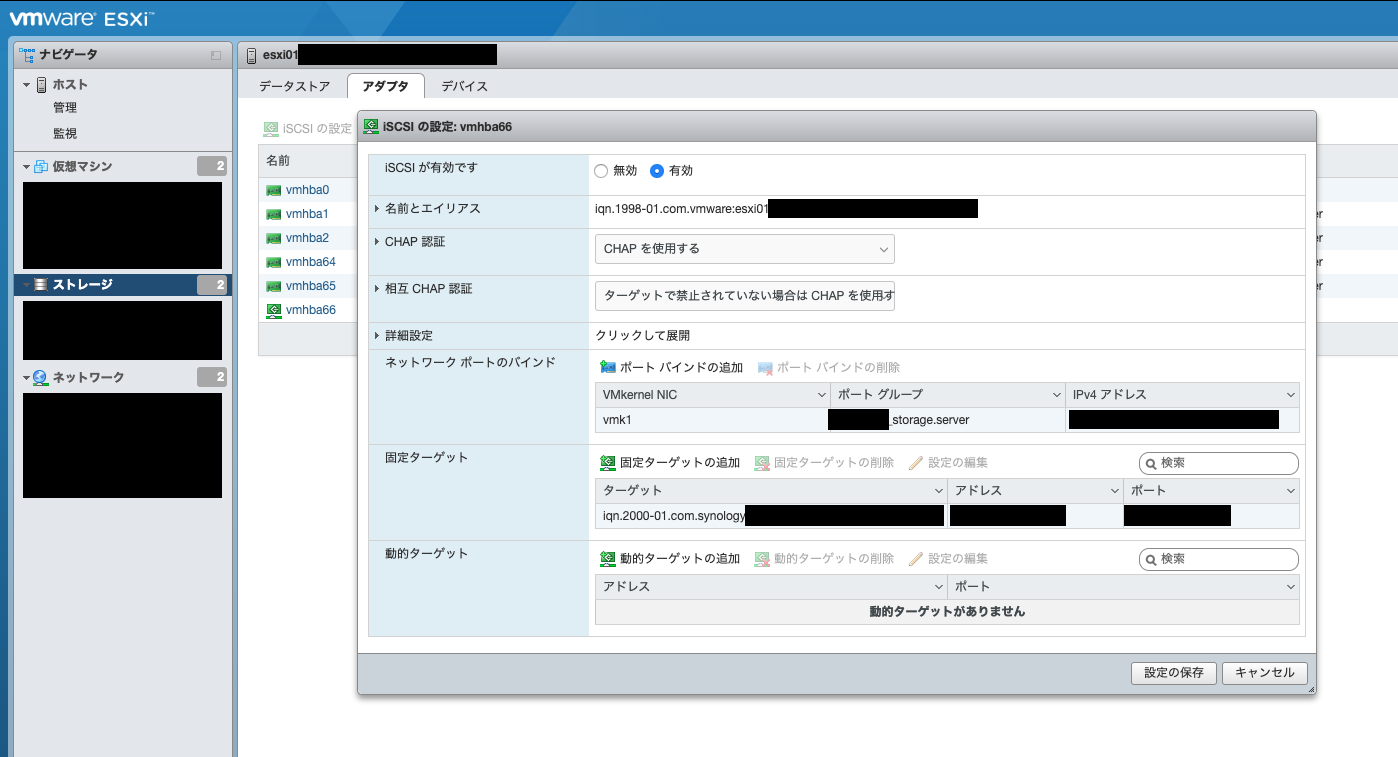Expand the 名前とエイリアス section
Image resolution: width=1398 pixels, height=757 pixels.
377,209
